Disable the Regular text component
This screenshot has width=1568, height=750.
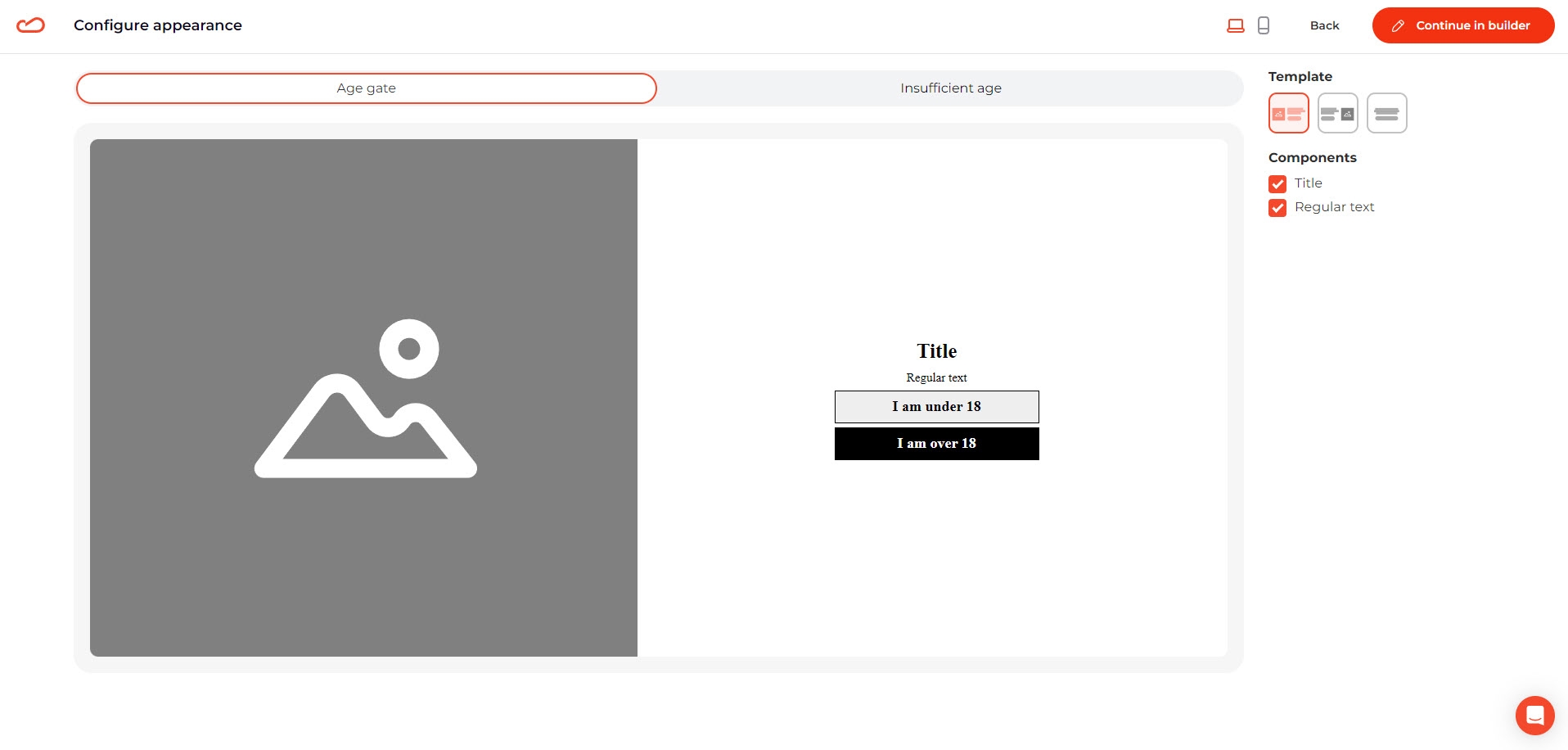pyautogui.click(x=1277, y=207)
